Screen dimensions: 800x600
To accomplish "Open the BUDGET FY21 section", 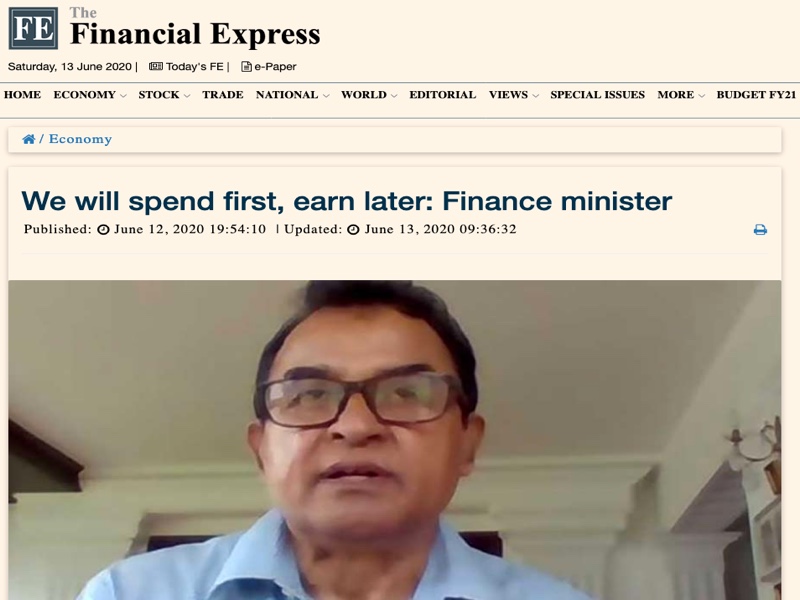I will (756, 95).
